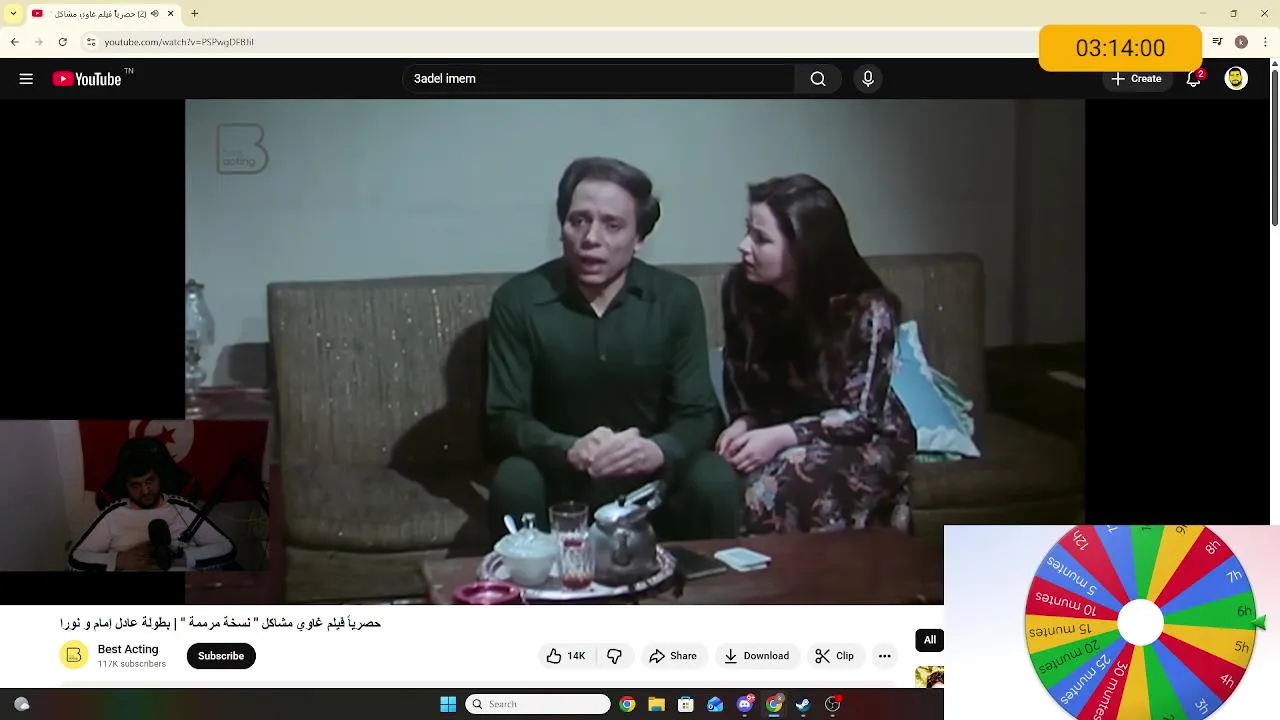Screen dimensions: 1280x720
Task: Focus the YouTube search box
Action: coord(598,79)
